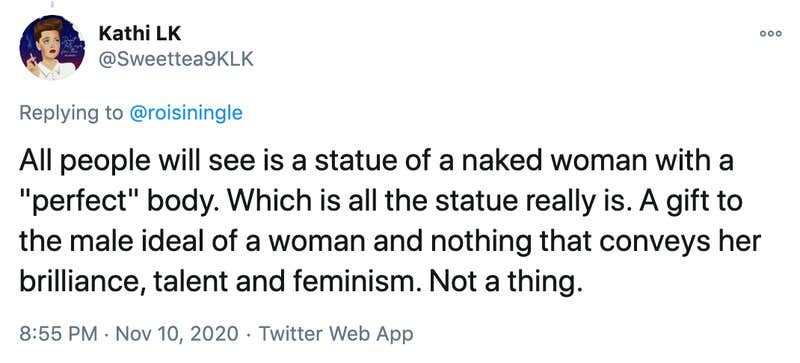
Task: Click the display name Kathi LK
Action: tap(139, 34)
